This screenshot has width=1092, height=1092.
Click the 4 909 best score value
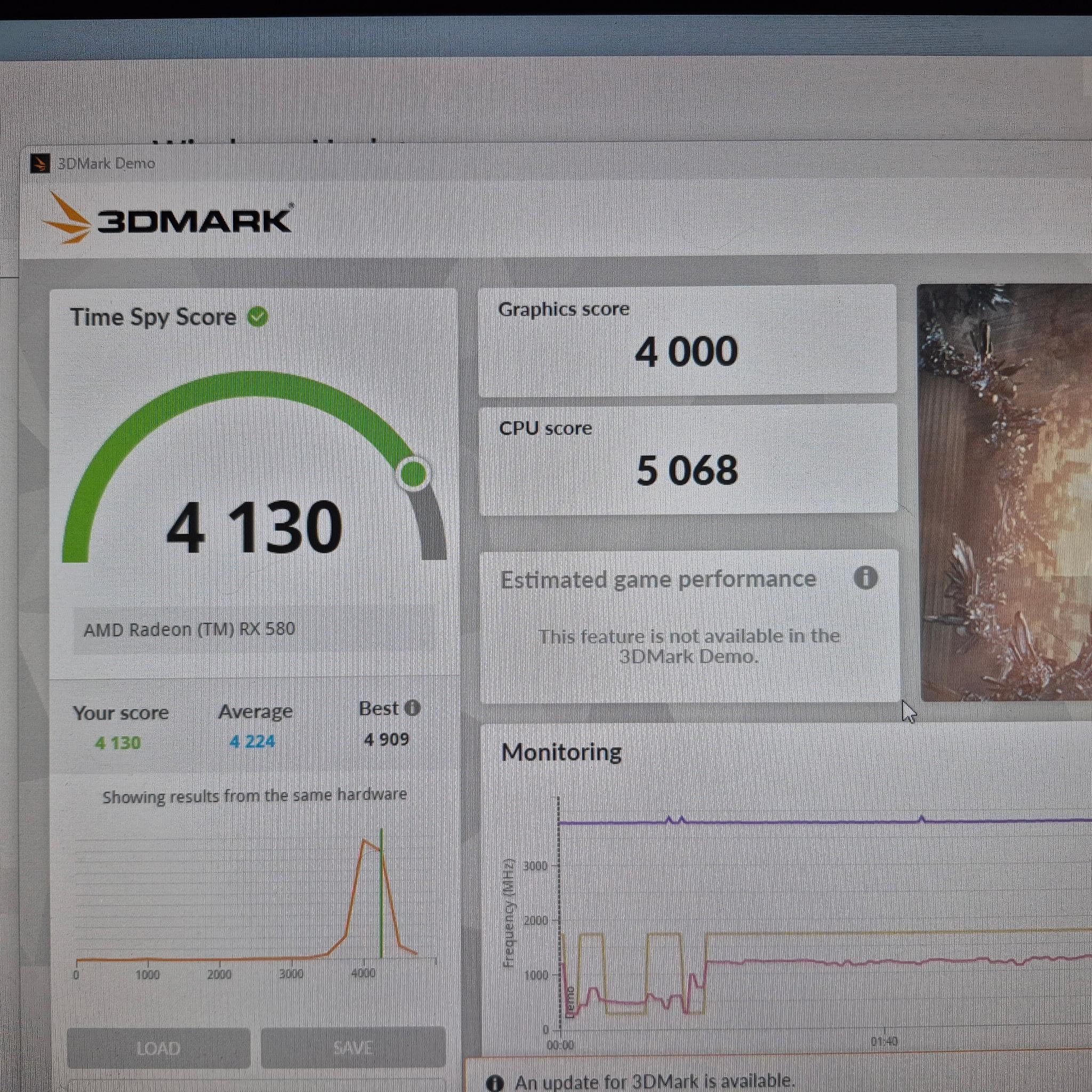point(387,740)
